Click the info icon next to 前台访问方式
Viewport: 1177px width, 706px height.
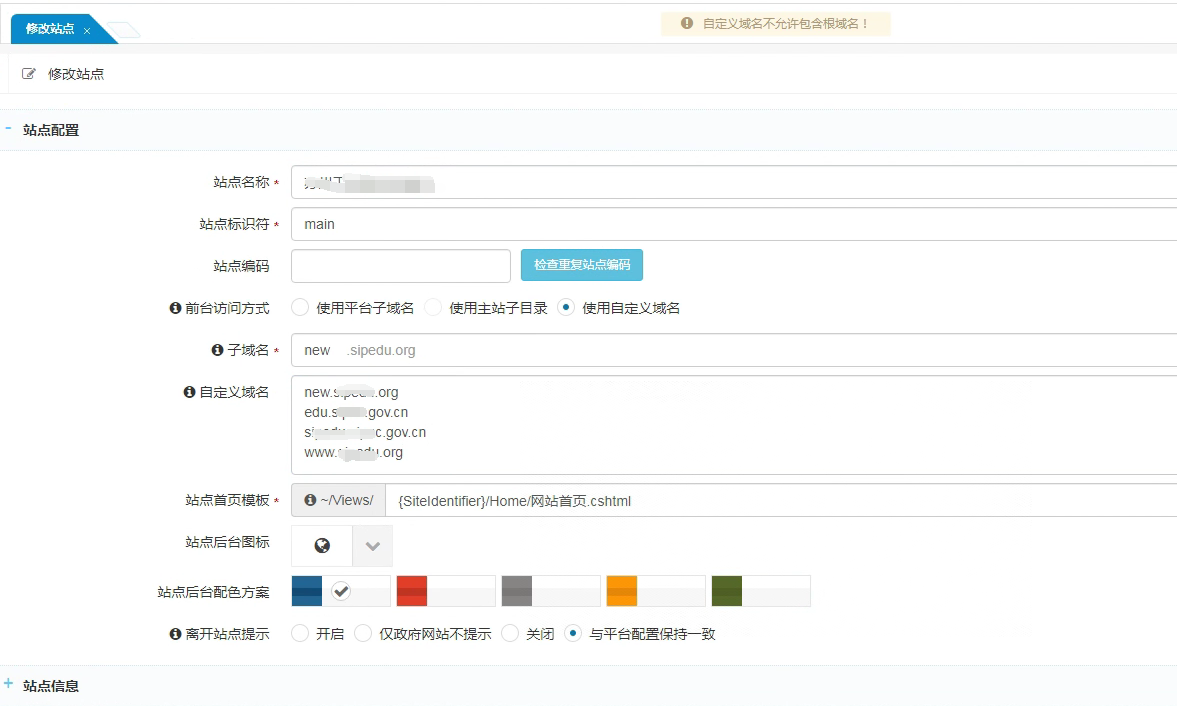click(174, 307)
